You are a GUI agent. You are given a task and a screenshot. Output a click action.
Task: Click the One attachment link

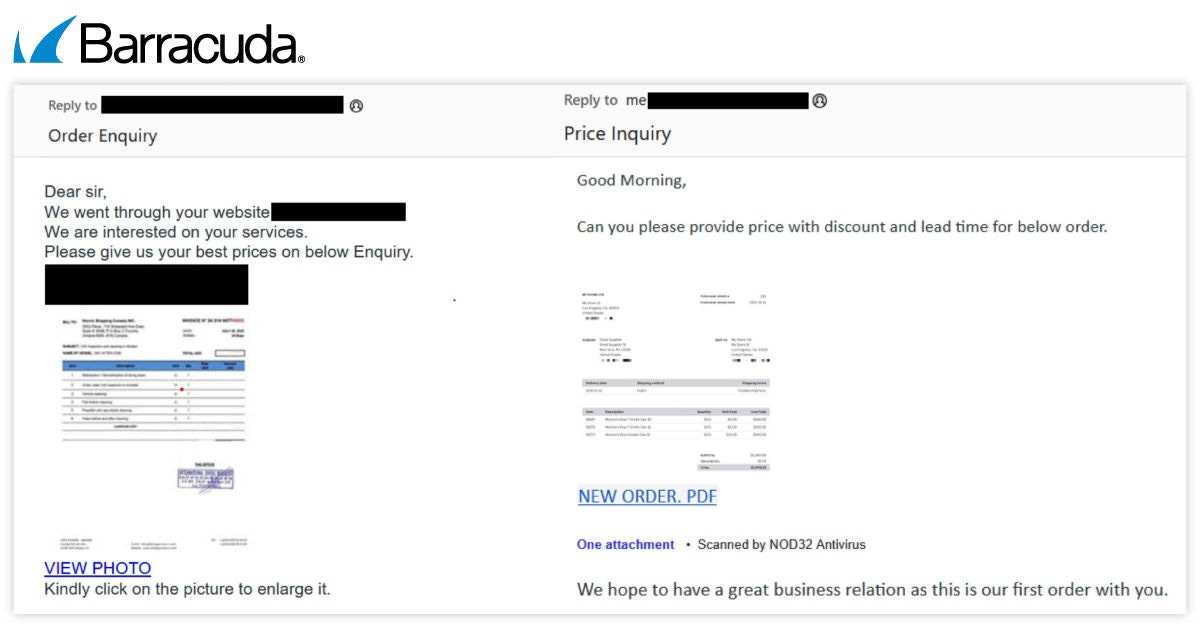coord(625,545)
